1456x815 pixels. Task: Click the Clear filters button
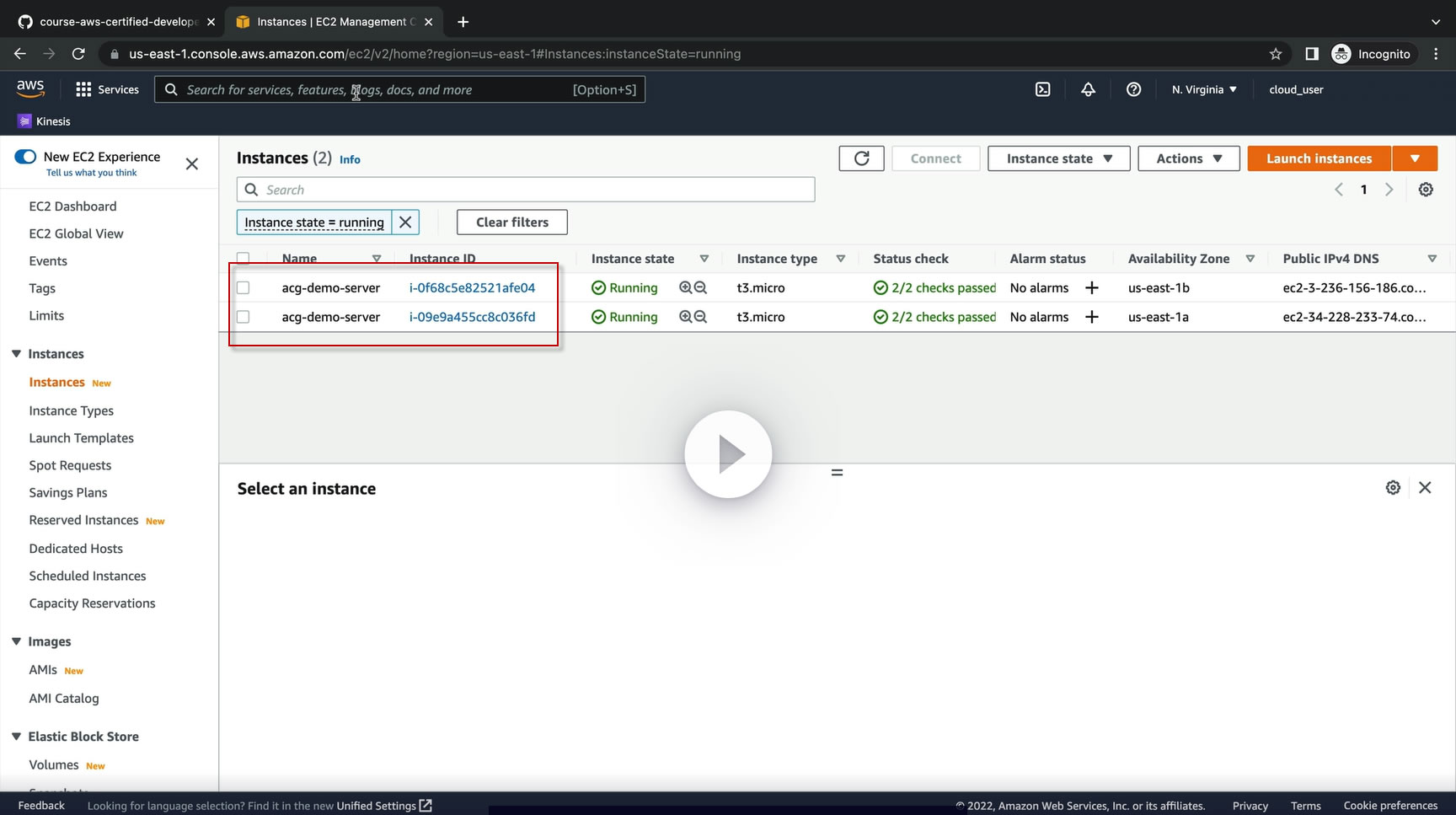511,223
